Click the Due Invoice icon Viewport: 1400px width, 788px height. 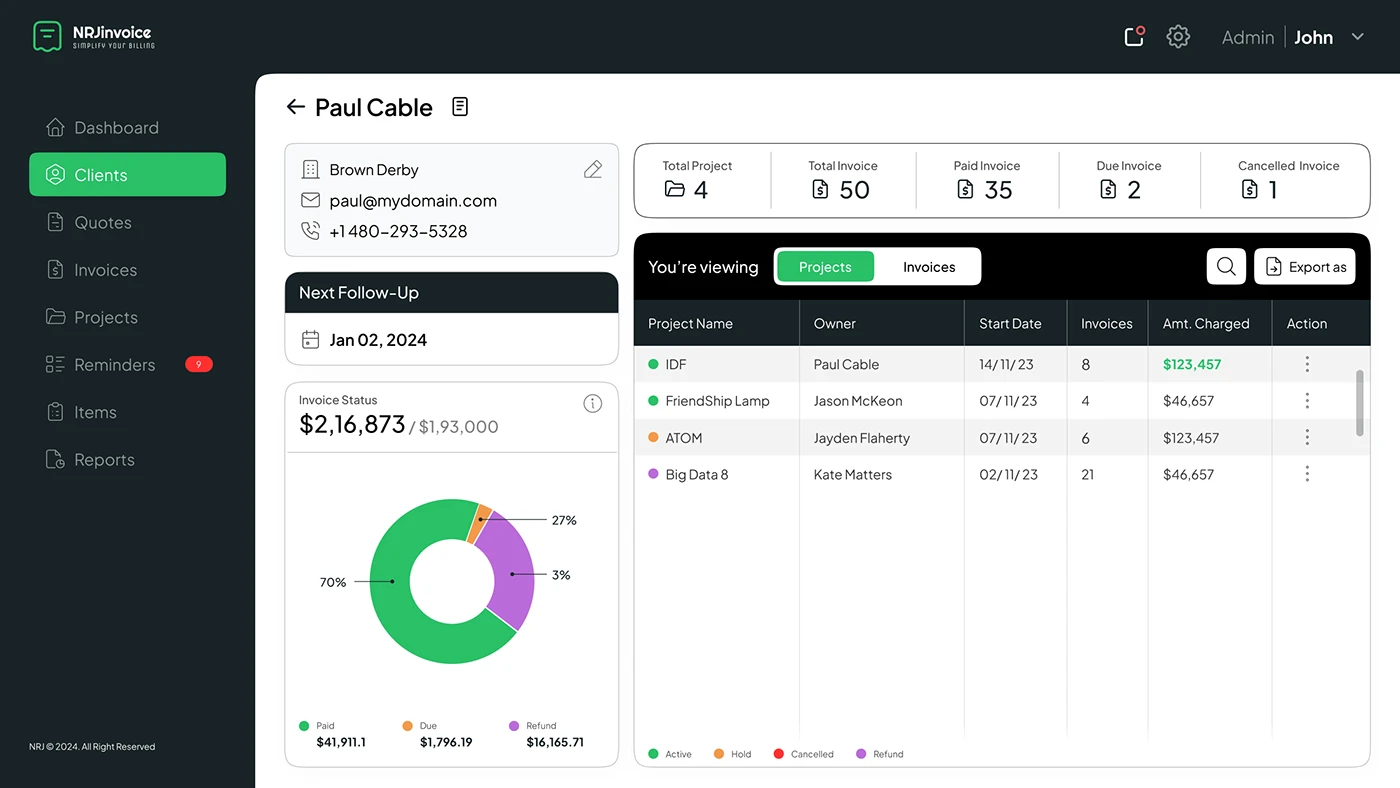(1108, 189)
